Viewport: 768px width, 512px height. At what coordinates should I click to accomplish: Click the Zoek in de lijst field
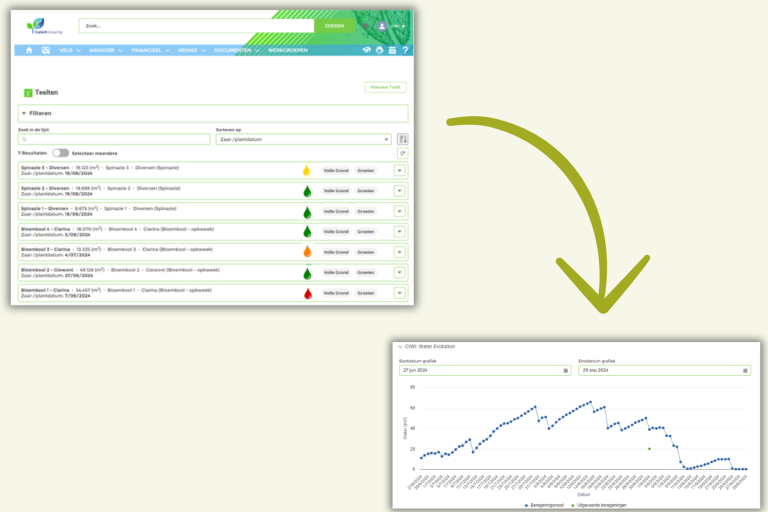(114, 139)
